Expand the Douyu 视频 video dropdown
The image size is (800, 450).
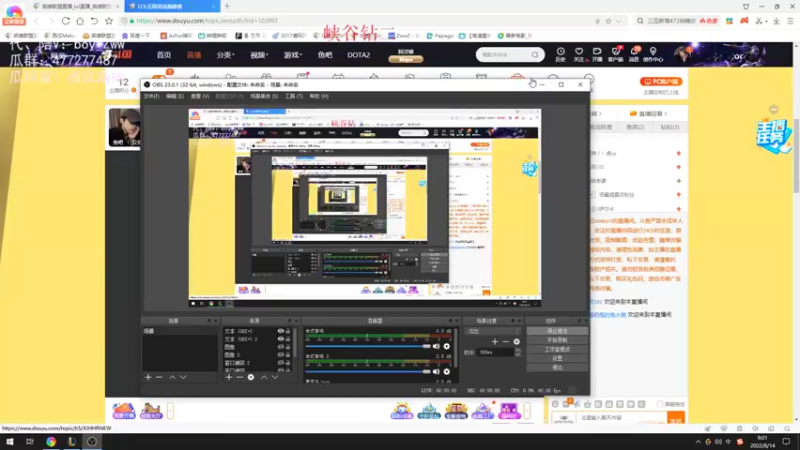tap(259, 55)
